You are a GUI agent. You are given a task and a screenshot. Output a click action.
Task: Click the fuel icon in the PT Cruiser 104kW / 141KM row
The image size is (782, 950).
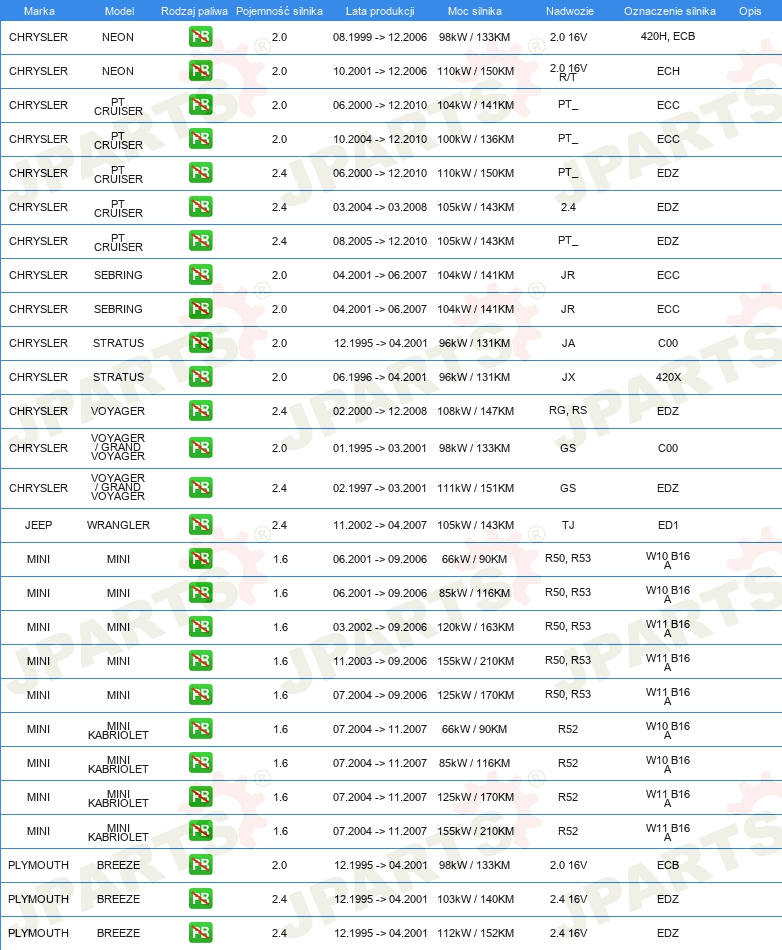(x=200, y=105)
